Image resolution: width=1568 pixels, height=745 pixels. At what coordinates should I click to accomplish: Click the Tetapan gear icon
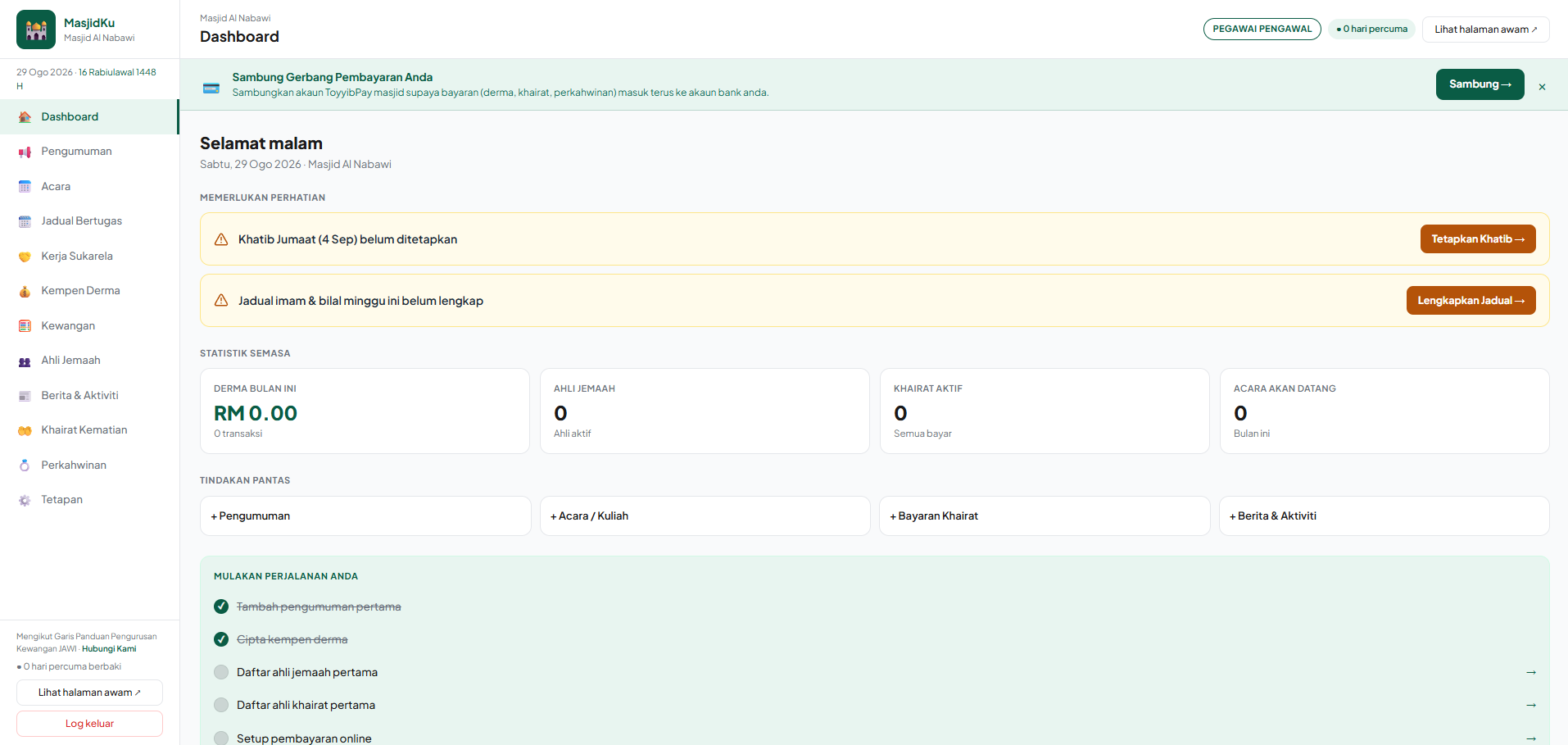(25, 500)
